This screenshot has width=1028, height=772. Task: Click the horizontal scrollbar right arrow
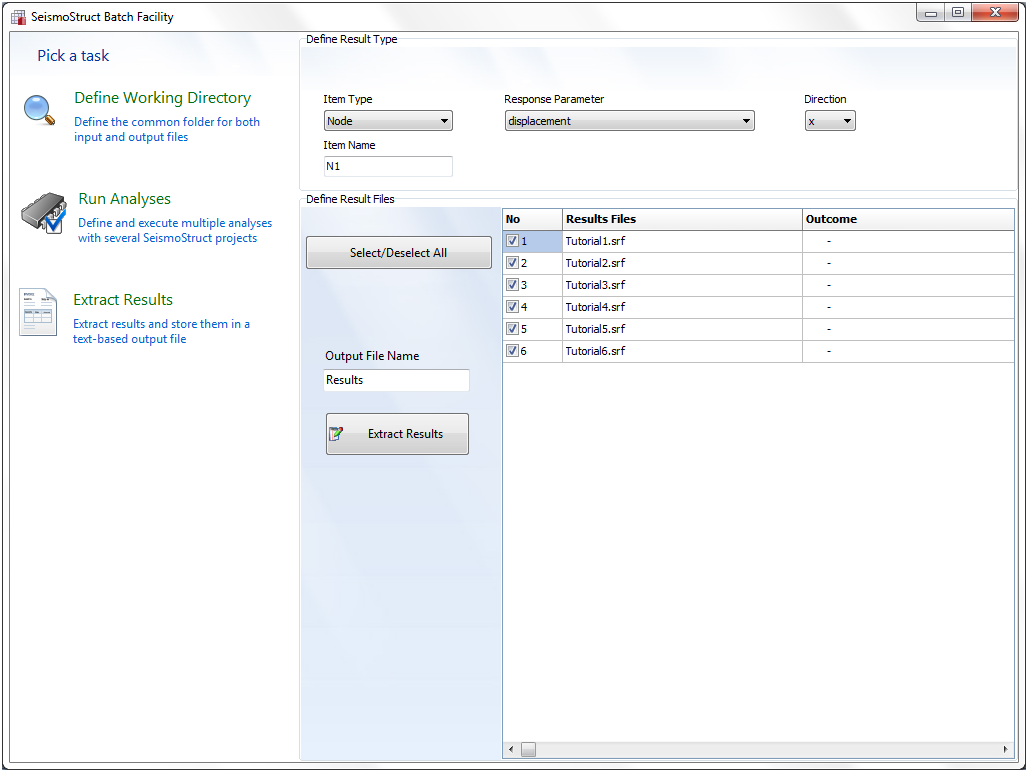(x=1006, y=749)
